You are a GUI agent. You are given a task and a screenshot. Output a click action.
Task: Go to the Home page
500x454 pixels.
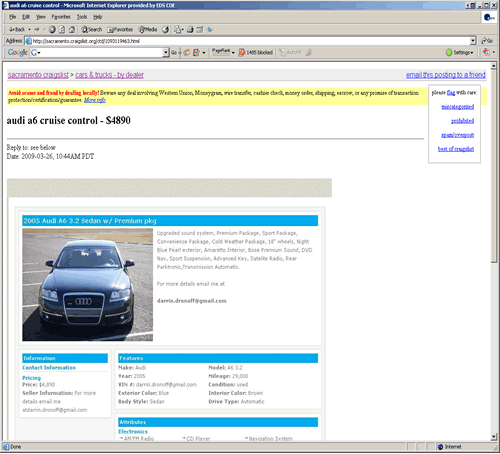click(x=72, y=30)
